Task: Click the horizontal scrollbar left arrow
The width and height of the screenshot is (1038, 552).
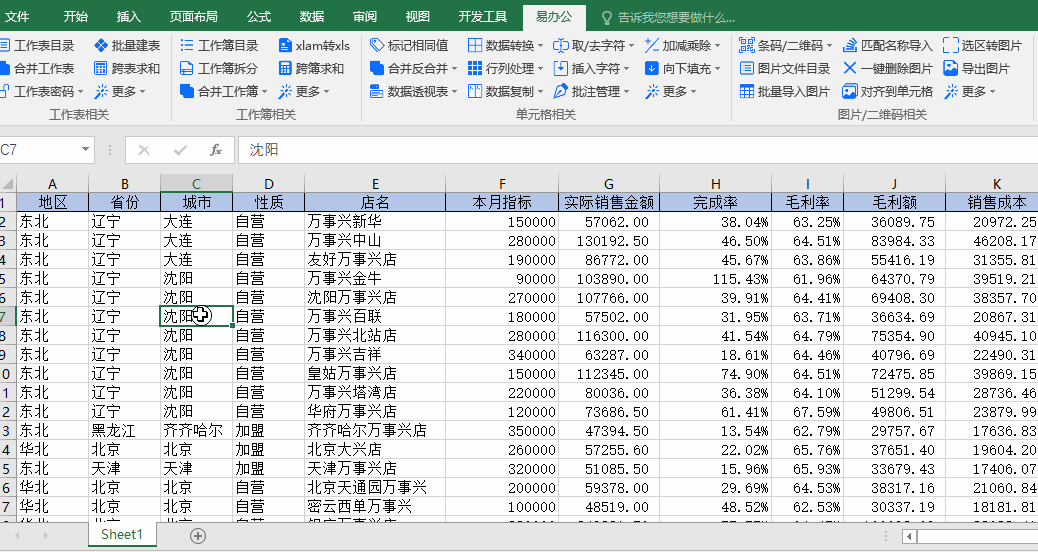Action: pyautogui.click(x=910, y=537)
